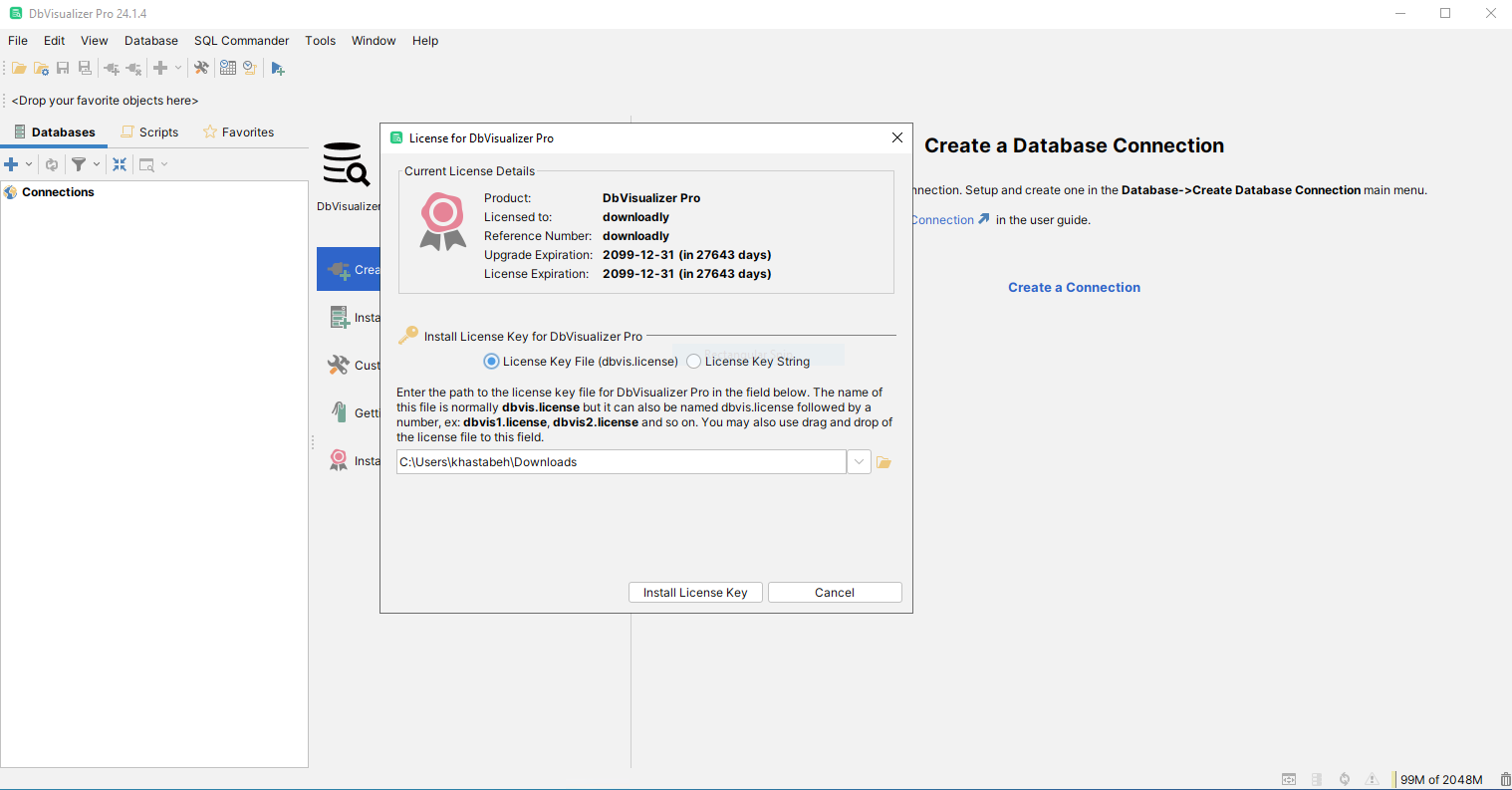The image size is (1512, 790).
Task: Click the Install License Key button
Action: click(x=695, y=593)
